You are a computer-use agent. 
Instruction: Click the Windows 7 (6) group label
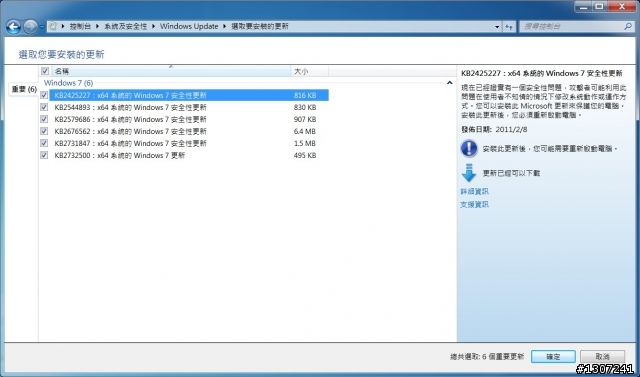69,83
